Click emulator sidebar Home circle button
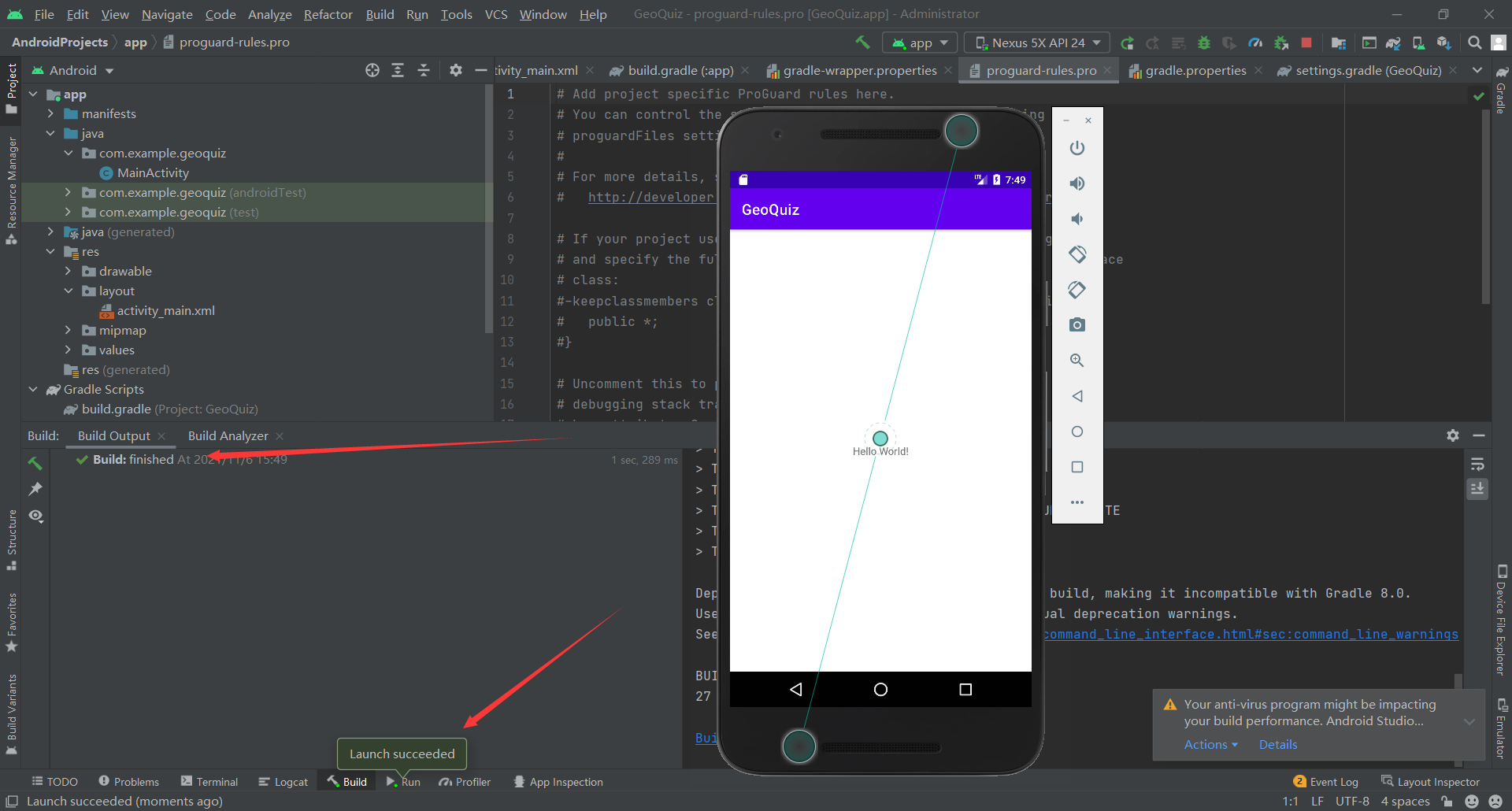 pyautogui.click(x=1077, y=431)
